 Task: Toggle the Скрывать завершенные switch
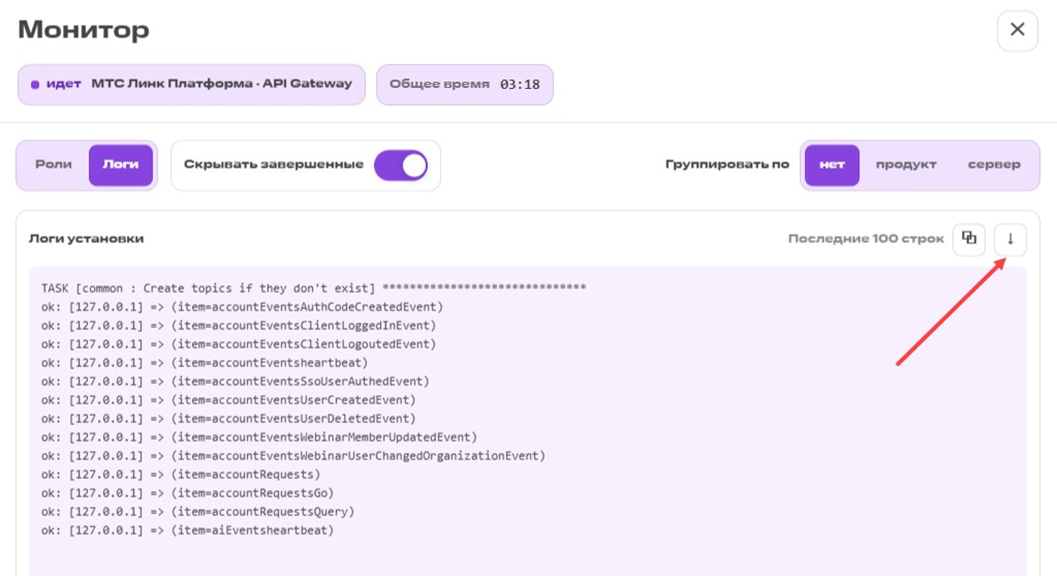[x=401, y=165]
